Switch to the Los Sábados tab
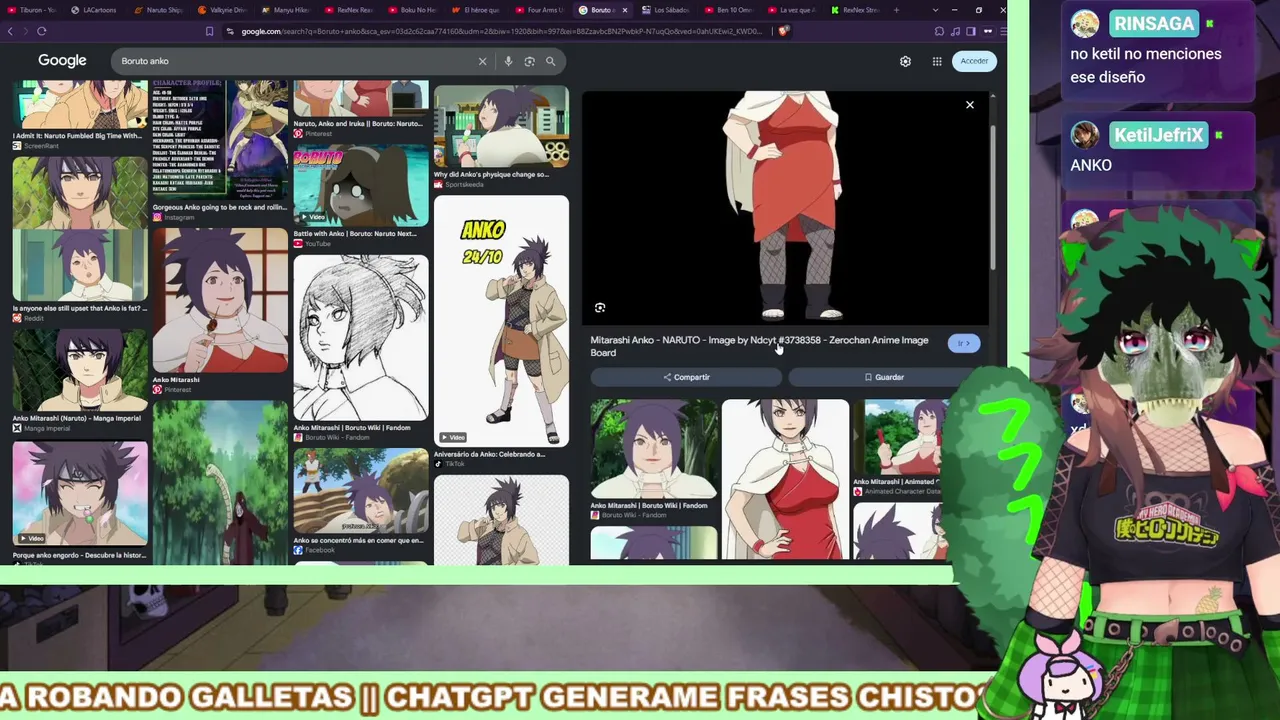The height and width of the screenshot is (720, 1280). click(667, 10)
